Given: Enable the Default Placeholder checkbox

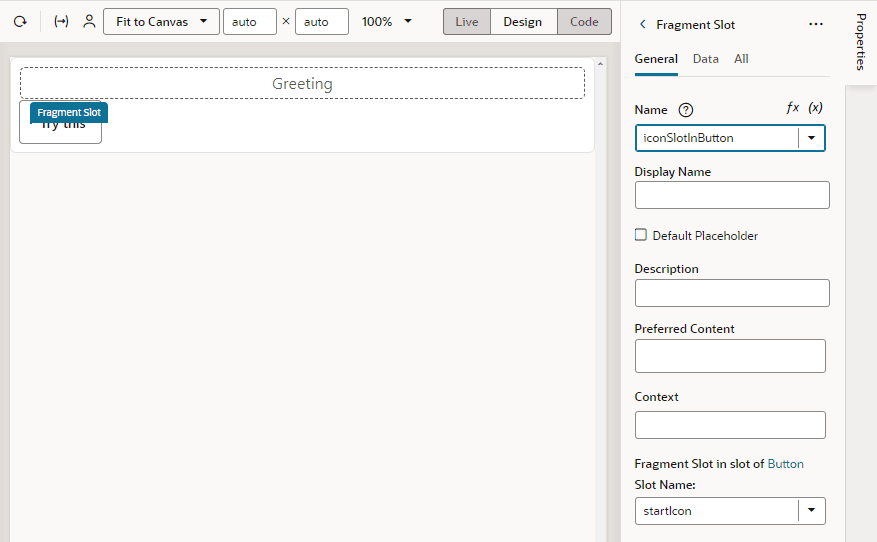Looking at the screenshot, I should [641, 235].
